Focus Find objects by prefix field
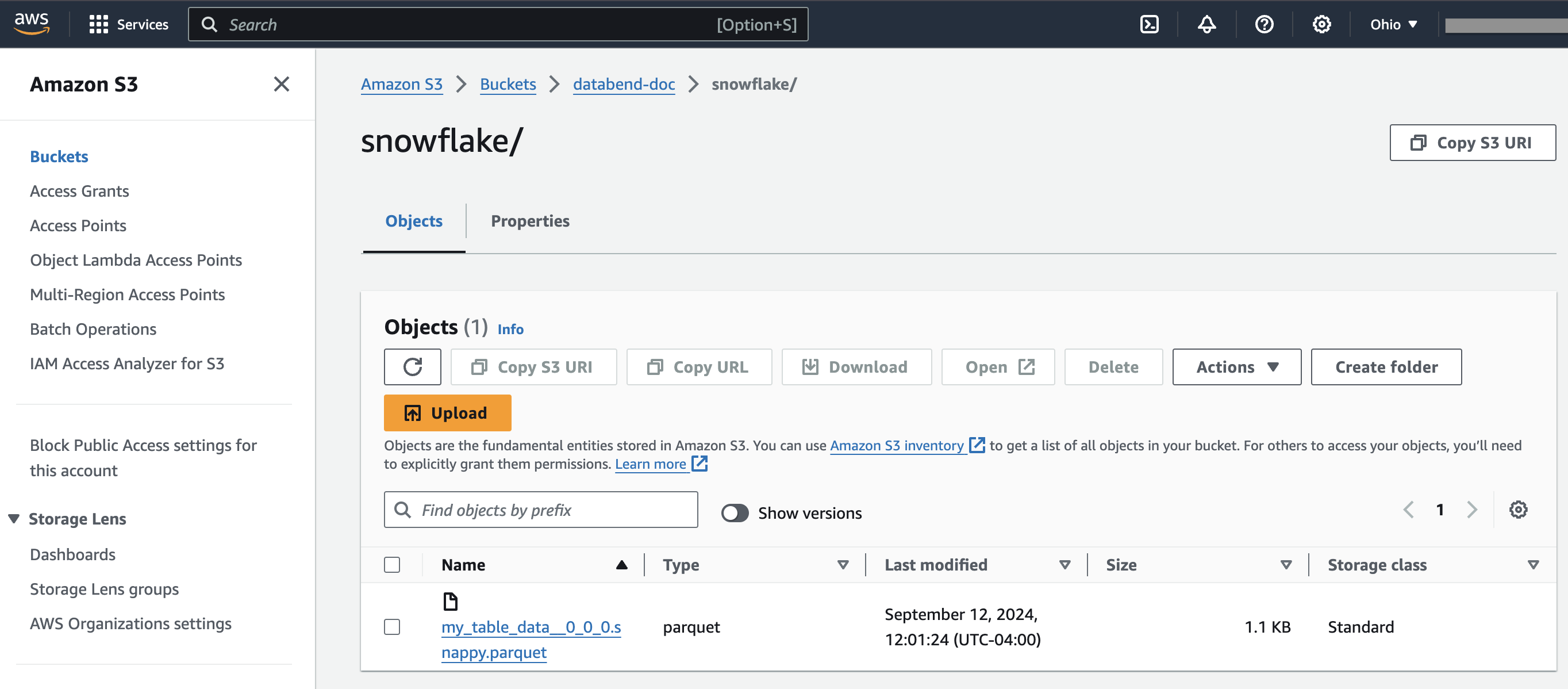 (540, 510)
